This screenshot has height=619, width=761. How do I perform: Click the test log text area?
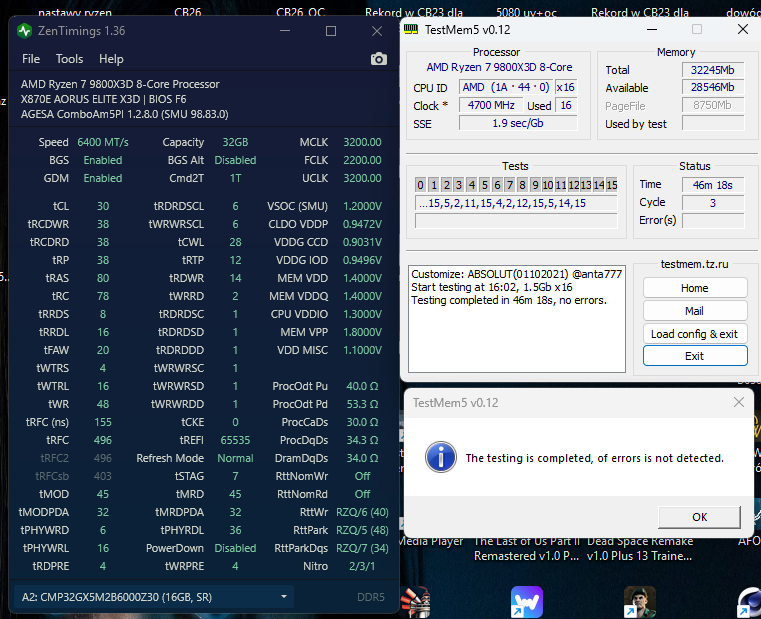516,320
